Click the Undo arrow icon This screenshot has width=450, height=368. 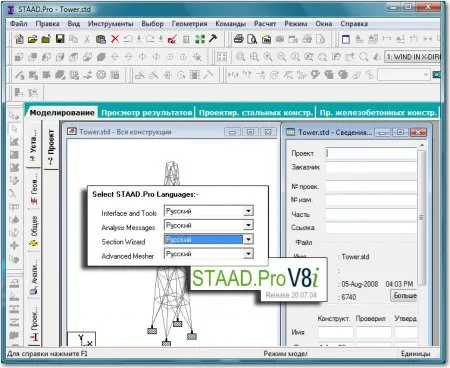point(128,39)
